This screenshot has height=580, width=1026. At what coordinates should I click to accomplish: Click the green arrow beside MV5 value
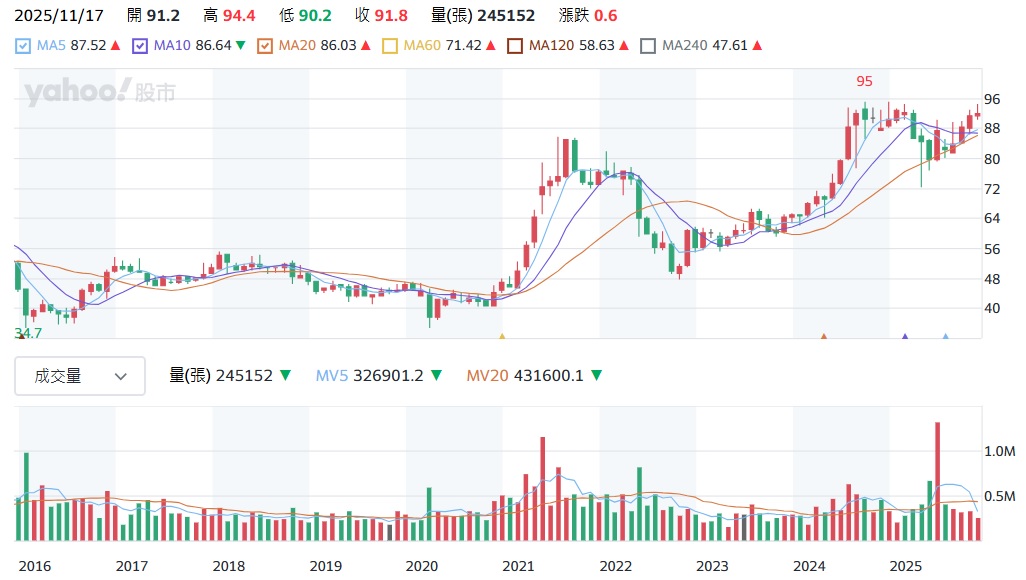pos(435,375)
